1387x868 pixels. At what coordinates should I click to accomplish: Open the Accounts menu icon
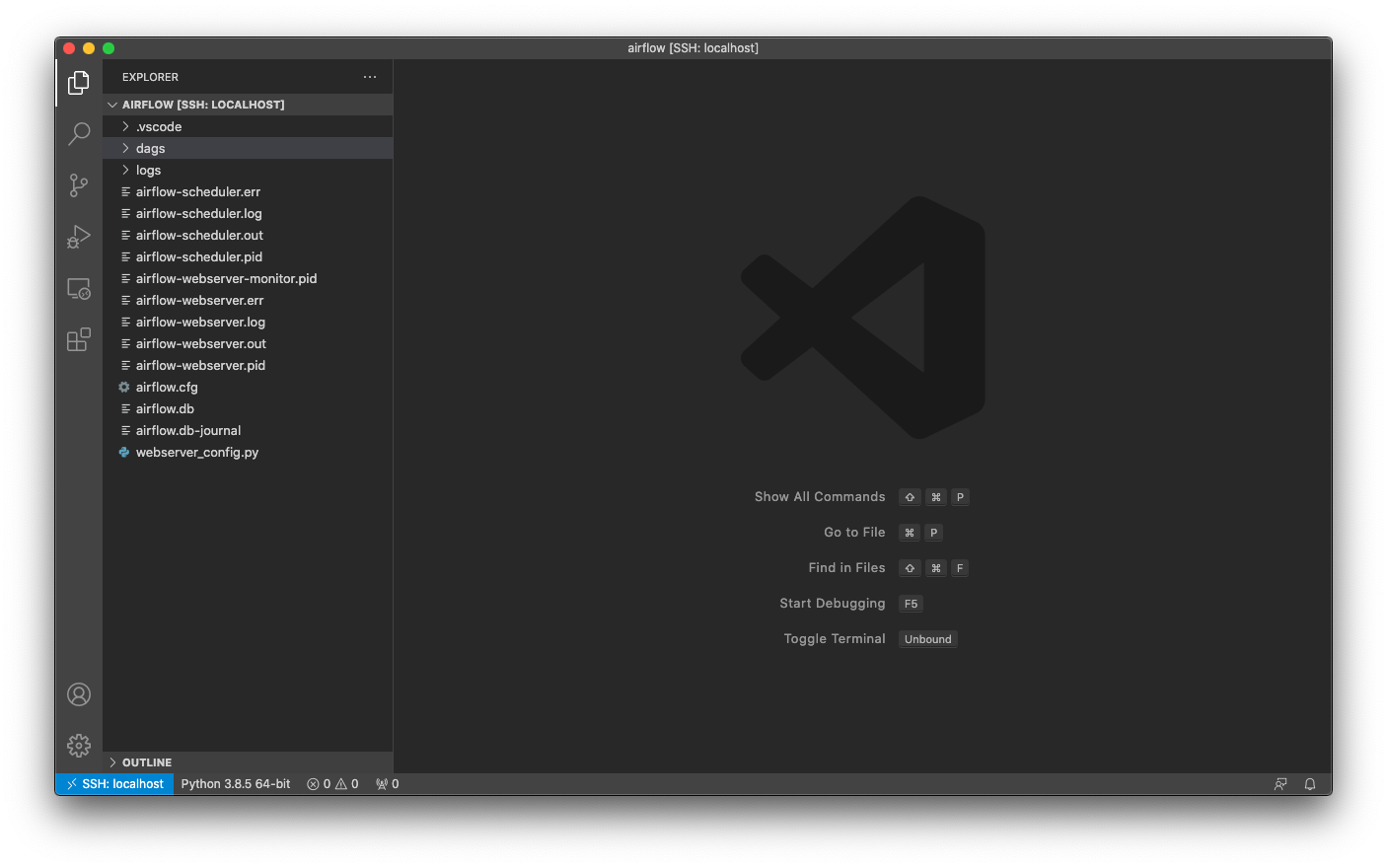[79, 694]
